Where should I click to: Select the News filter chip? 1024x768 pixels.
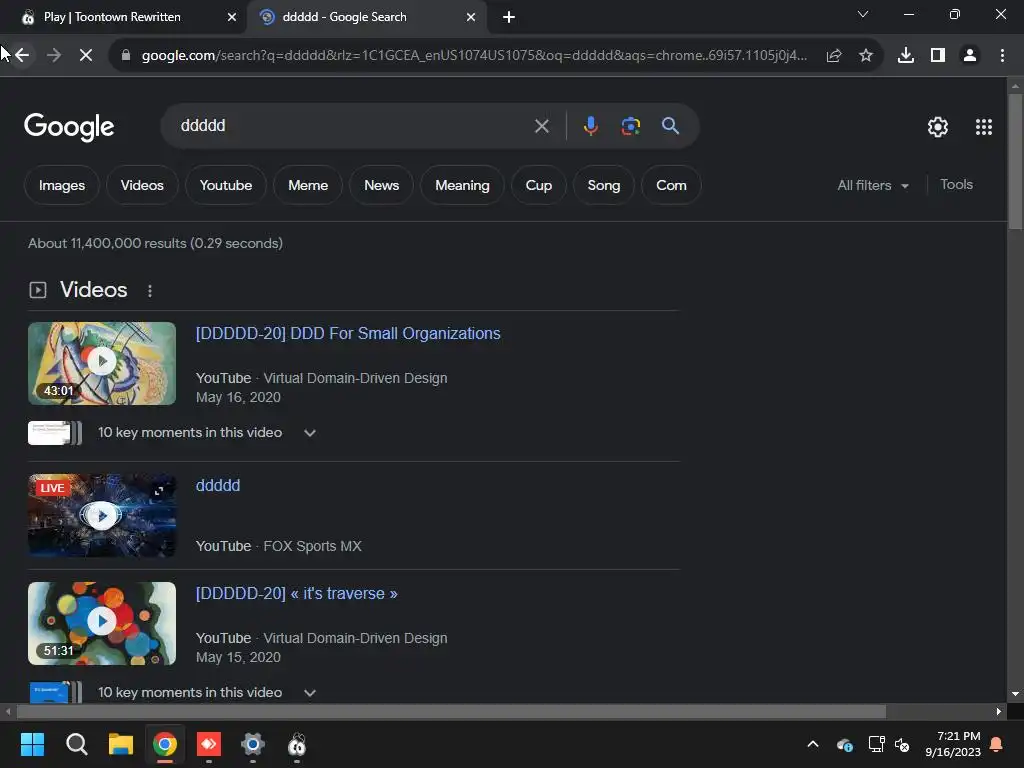(x=381, y=185)
